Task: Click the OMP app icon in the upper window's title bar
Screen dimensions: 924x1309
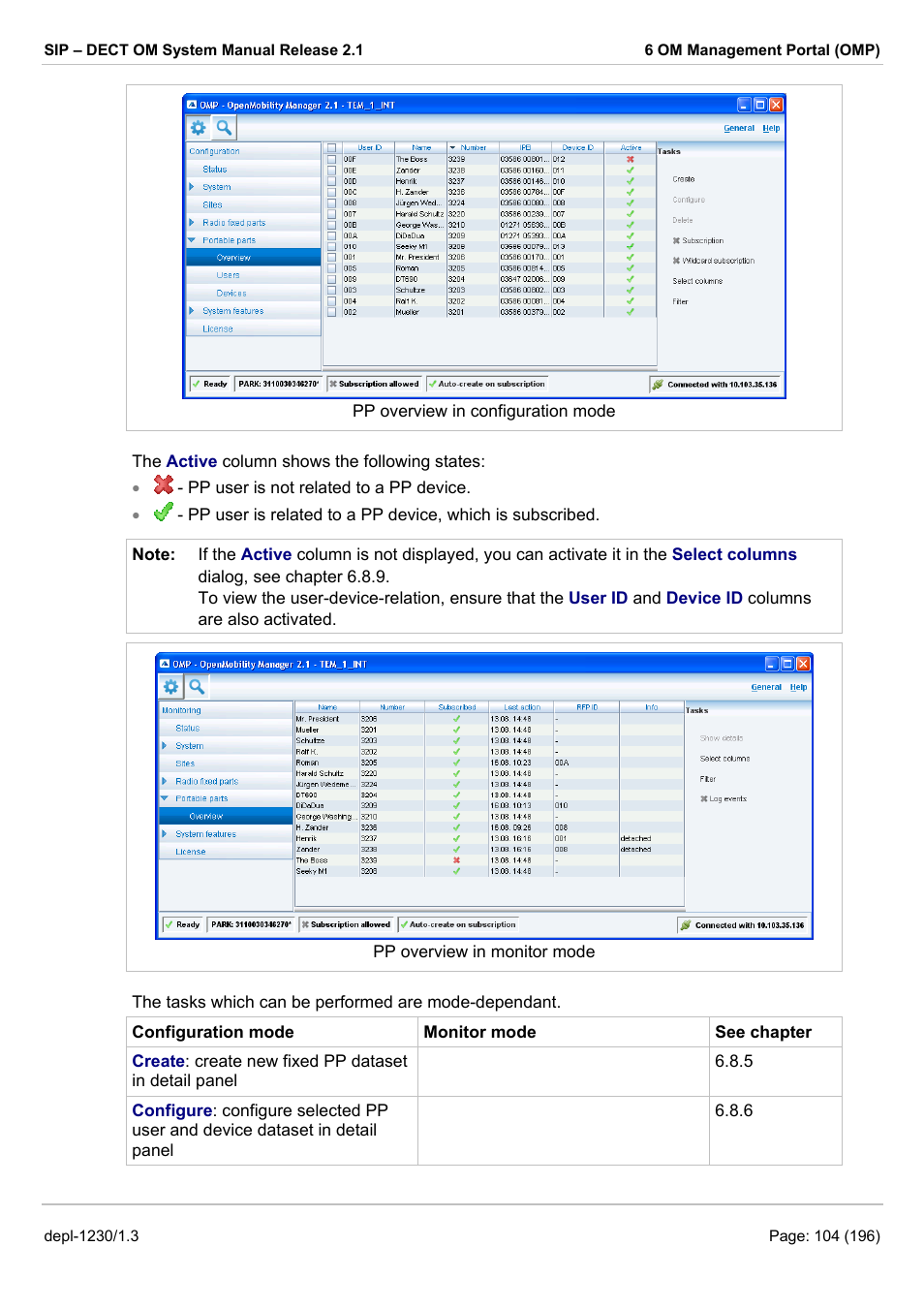Action: pos(192,105)
